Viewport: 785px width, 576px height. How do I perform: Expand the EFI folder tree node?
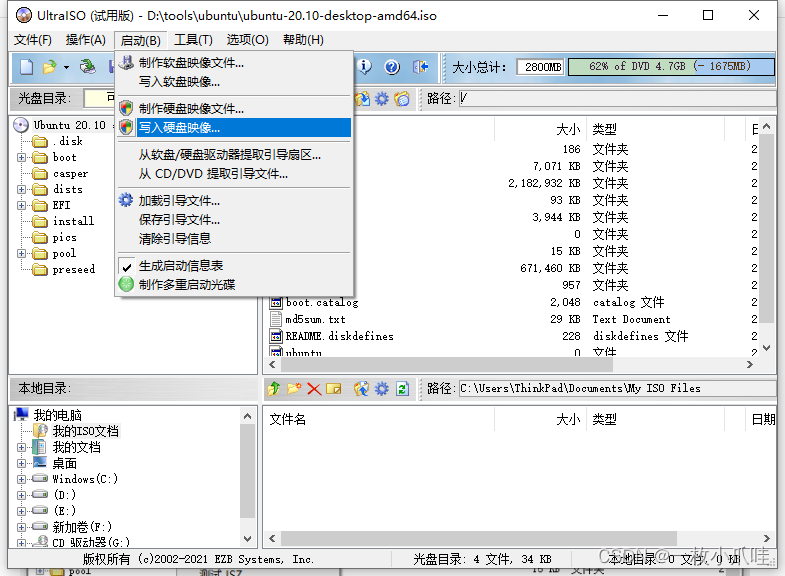[x=22, y=206]
